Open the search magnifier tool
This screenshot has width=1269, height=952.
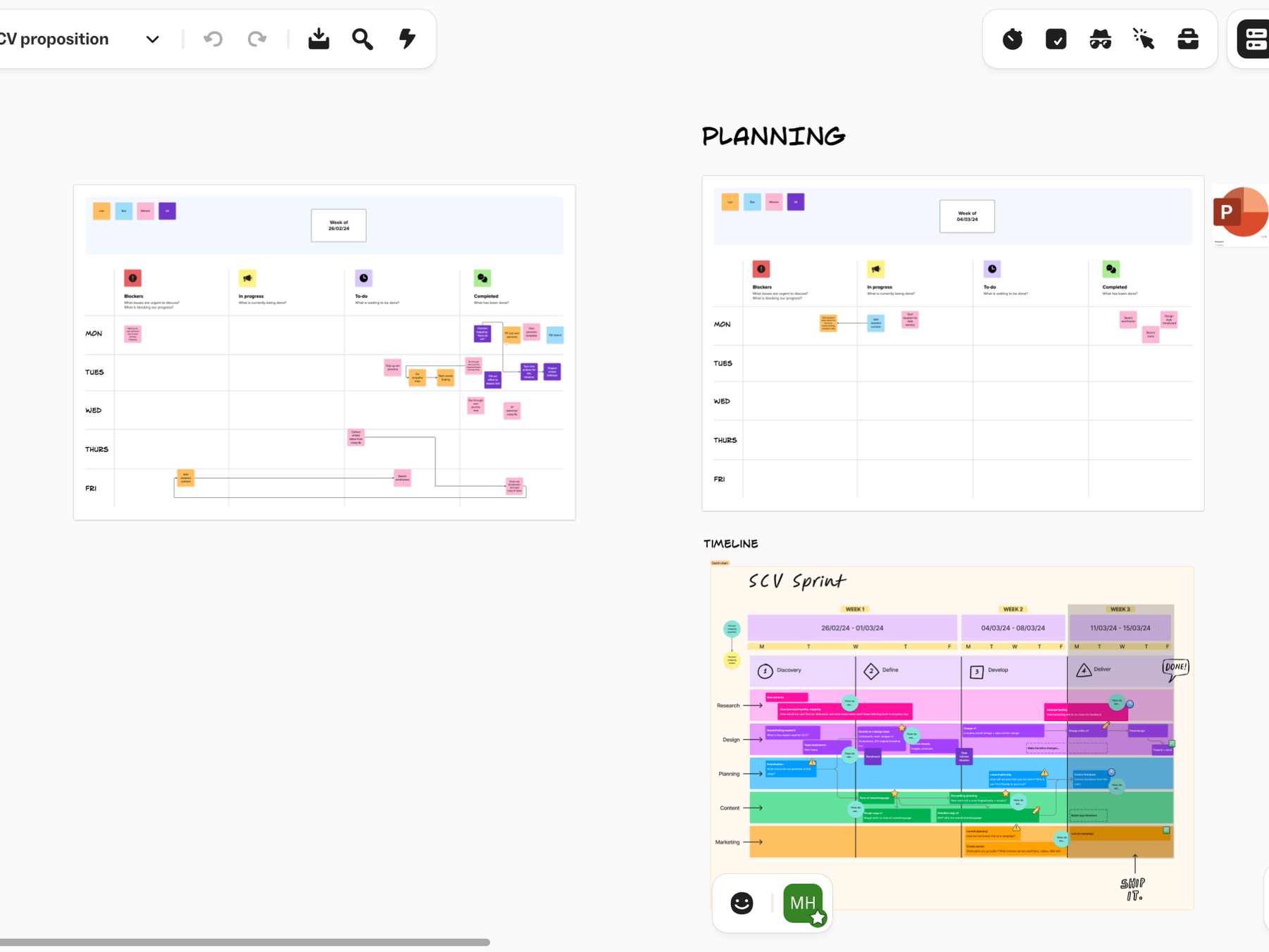click(363, 39)
